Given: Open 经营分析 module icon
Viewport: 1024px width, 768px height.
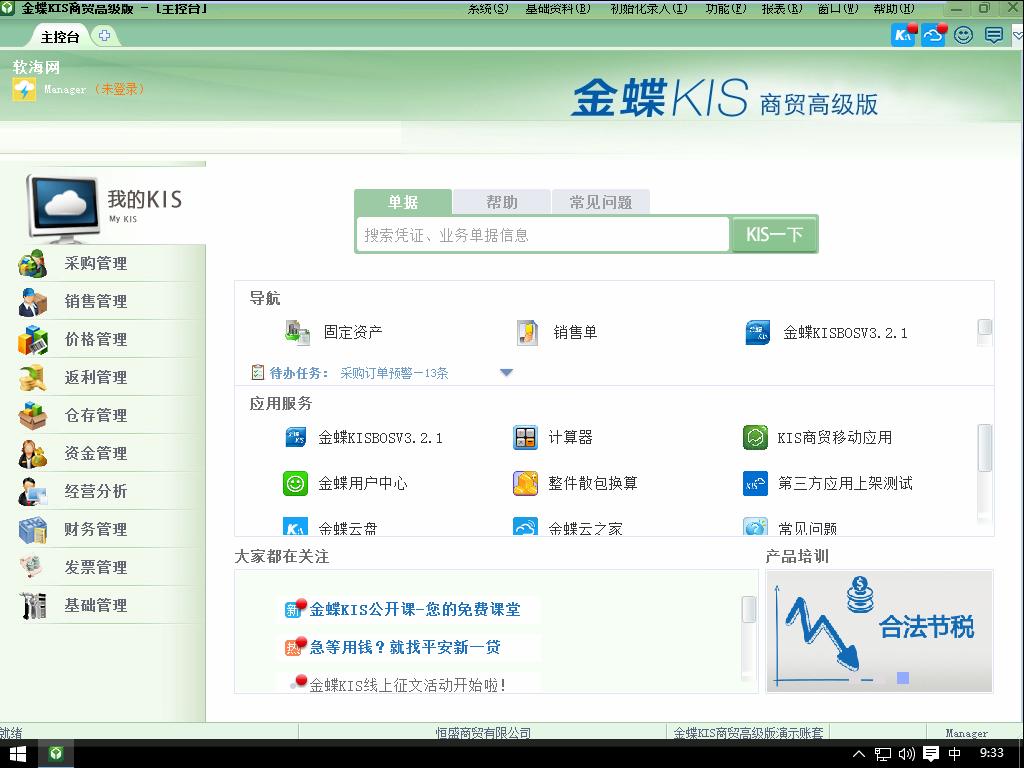Looking at the screenshot, I should tap(33, 491).
